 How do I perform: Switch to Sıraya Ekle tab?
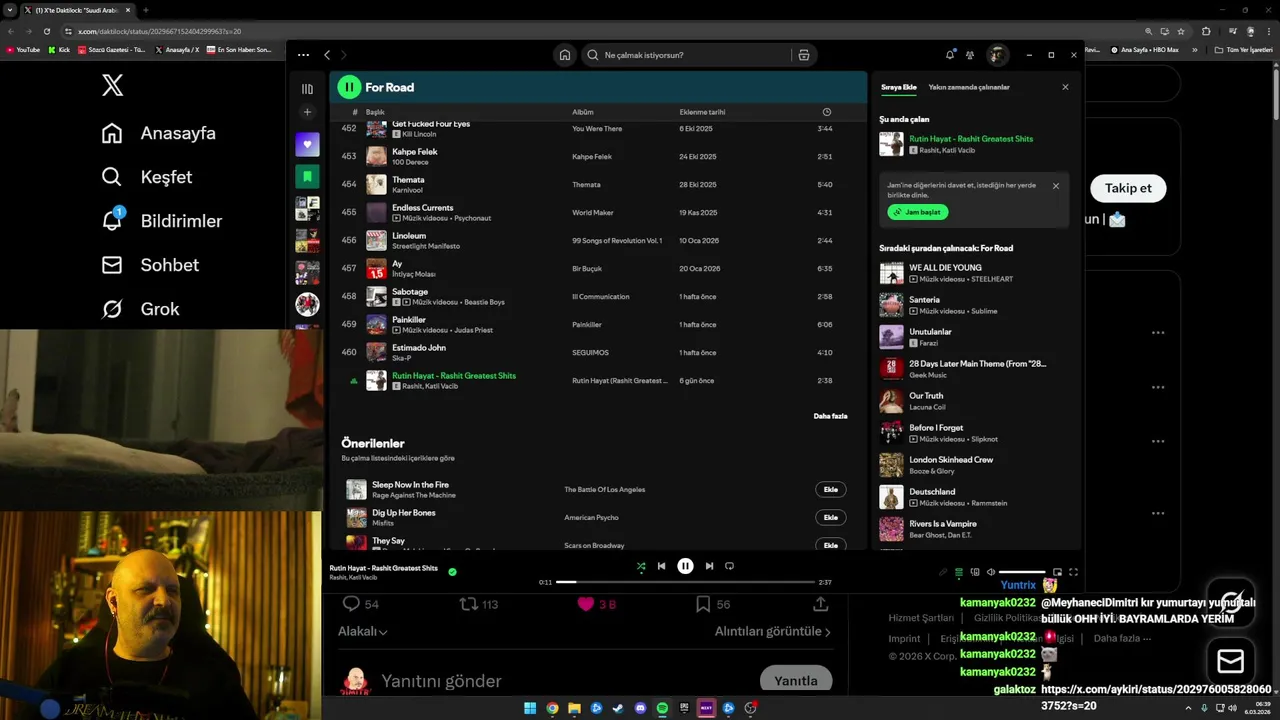pos(898,87)
